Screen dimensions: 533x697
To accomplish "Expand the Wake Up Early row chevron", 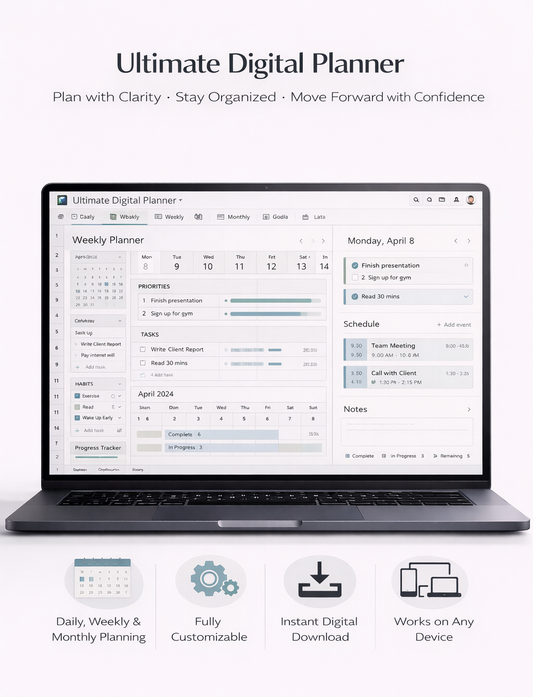I will (x=120, y=418).
